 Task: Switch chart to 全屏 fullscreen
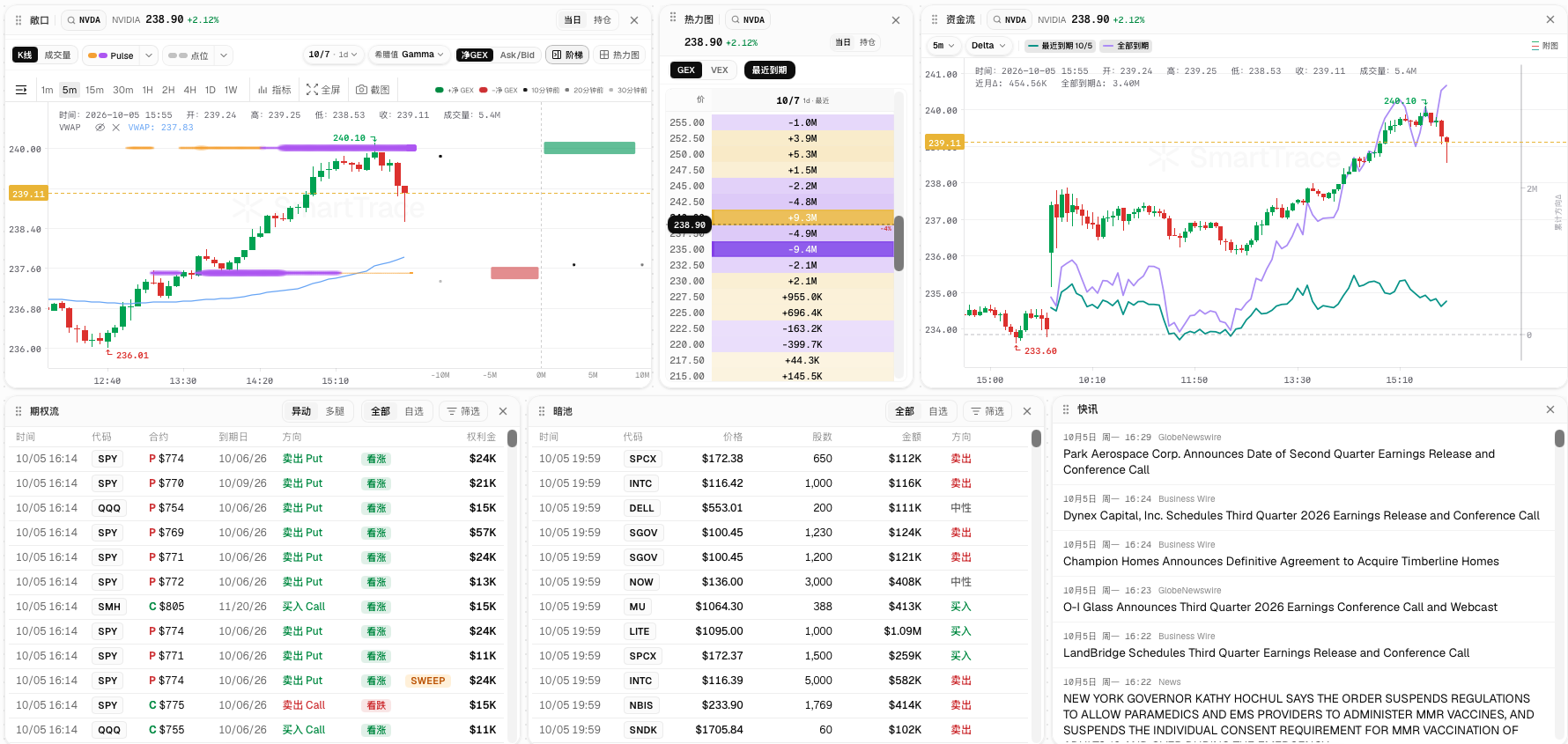point(323,90)
